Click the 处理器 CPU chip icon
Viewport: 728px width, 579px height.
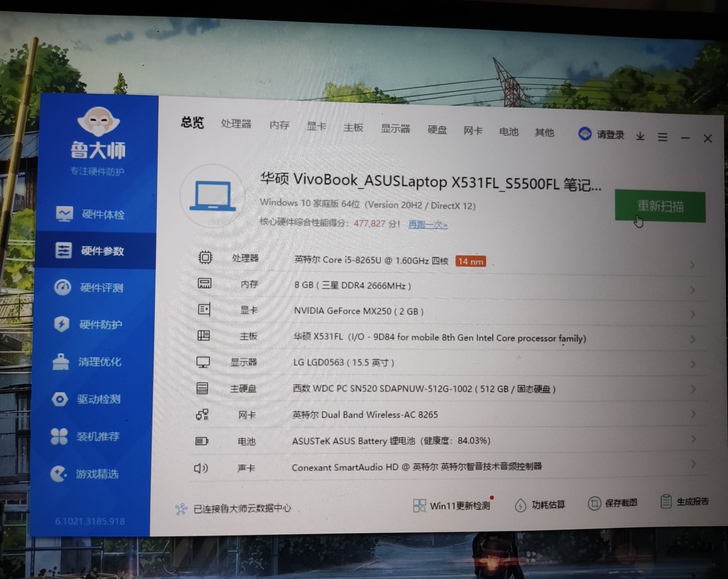click(205, 257)
